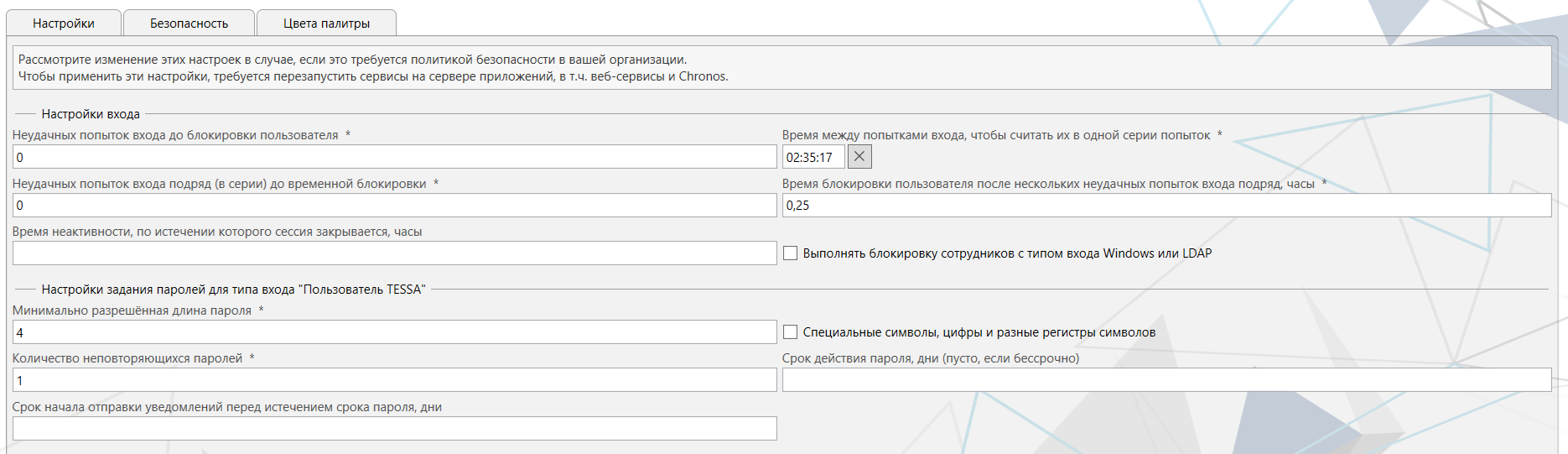This screenshot has width=1568, height=454.
Task: Clear the time between login attempts value
Action: (859, 157)
